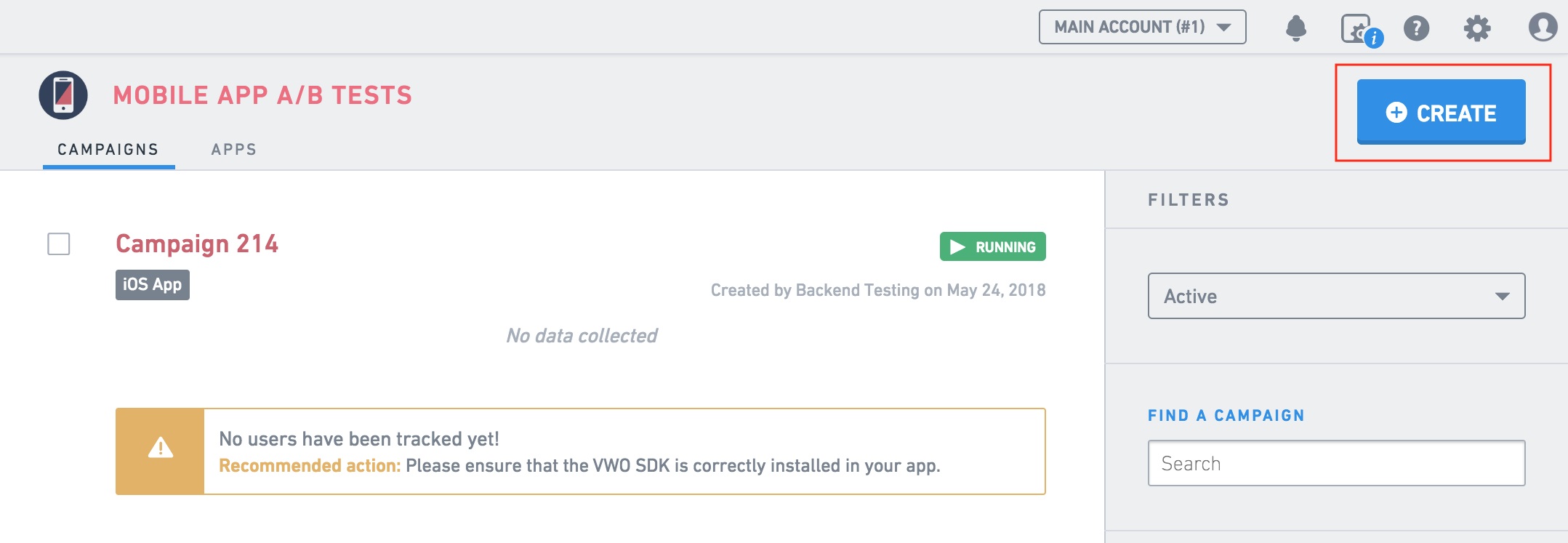Click the Running status badge
Viewport: 1568px width, 543px height.
point(992,247)
